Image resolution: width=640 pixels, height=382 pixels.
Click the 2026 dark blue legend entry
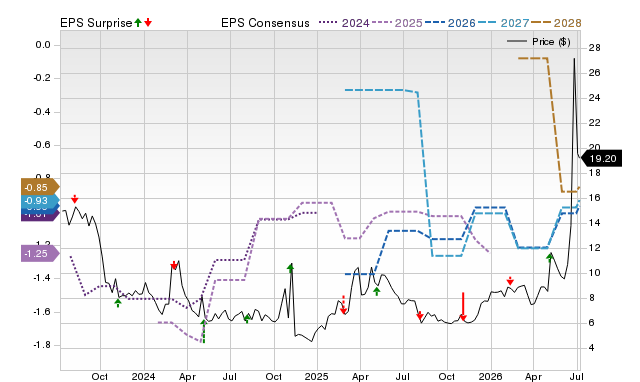point(450,23)
